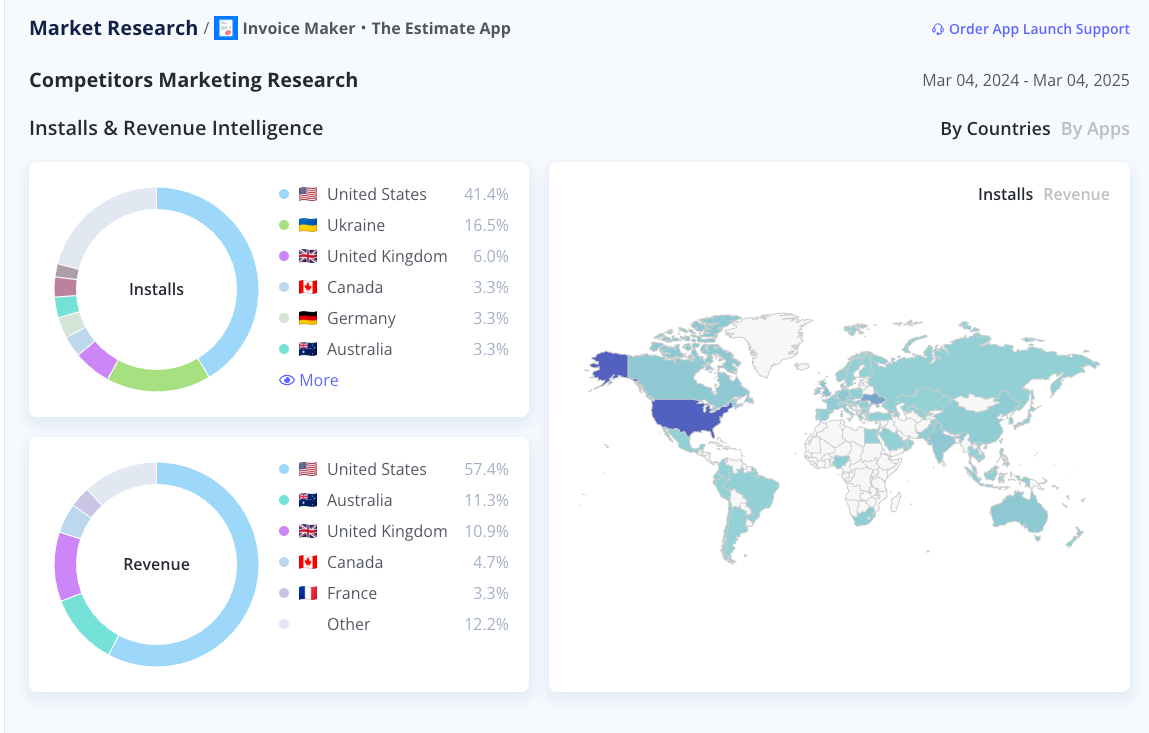Click the Canada flag in Revenue list
Viewport: 1149px width, 733px height.
pos(308,562)
